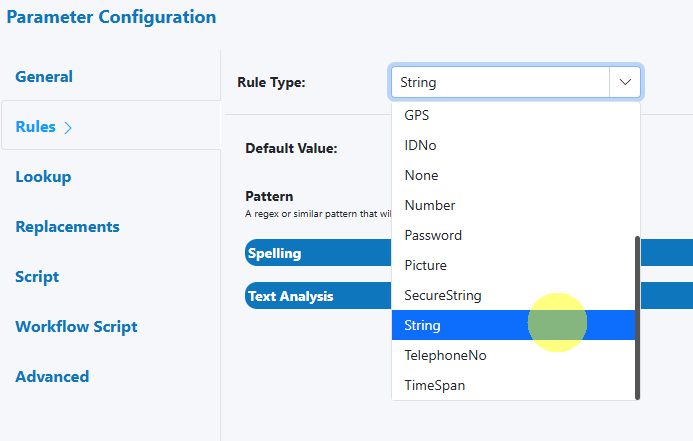This screenshot has height=441, width=693.
Task: Click the Rule Type dropdown chevron
Action: (625, 82)
